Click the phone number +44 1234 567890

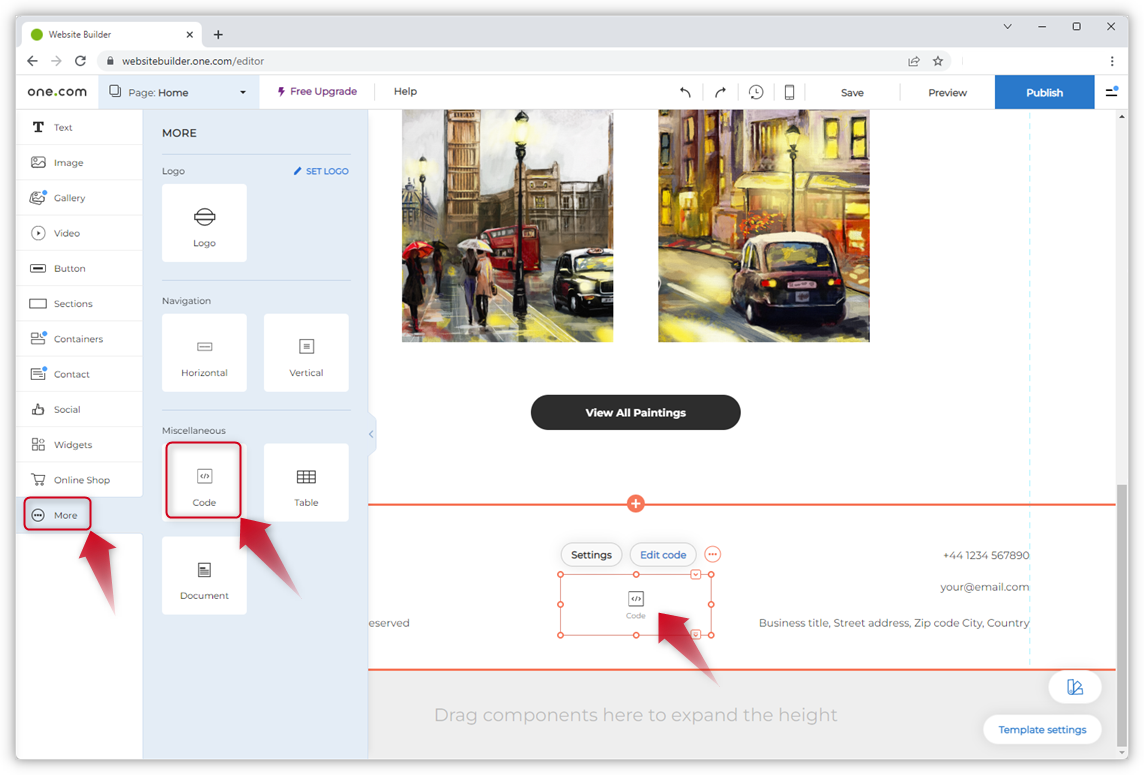point(986,555)
